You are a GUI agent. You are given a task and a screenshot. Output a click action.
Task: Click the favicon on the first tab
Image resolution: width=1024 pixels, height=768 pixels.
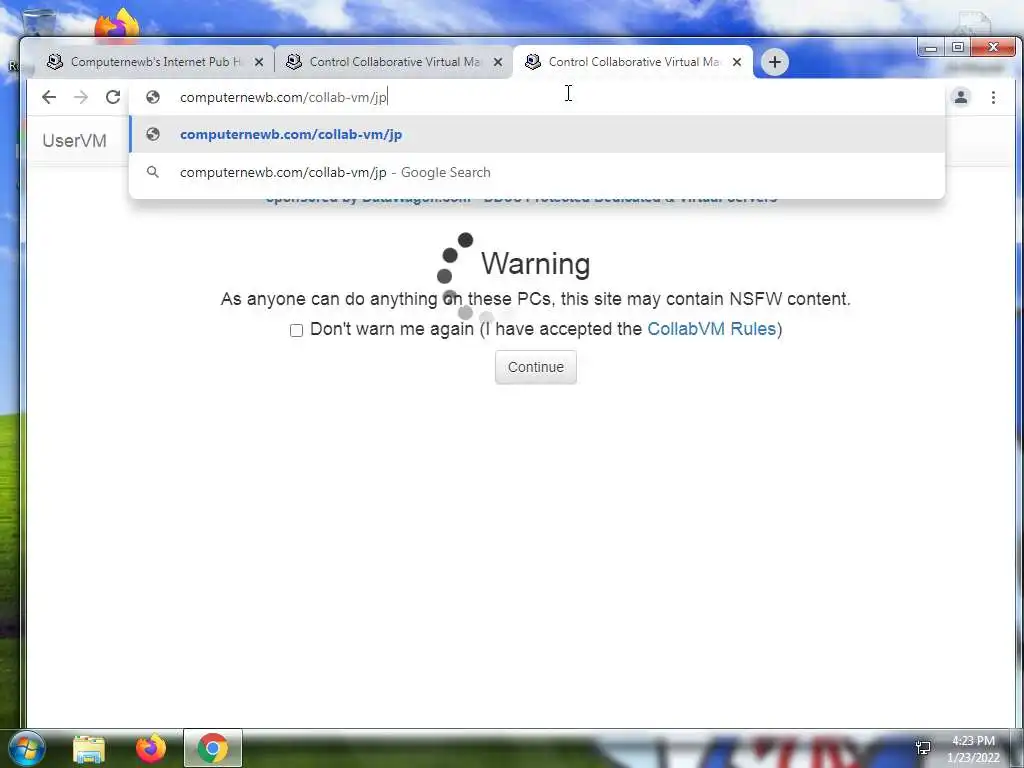click(x=55, y=62)
